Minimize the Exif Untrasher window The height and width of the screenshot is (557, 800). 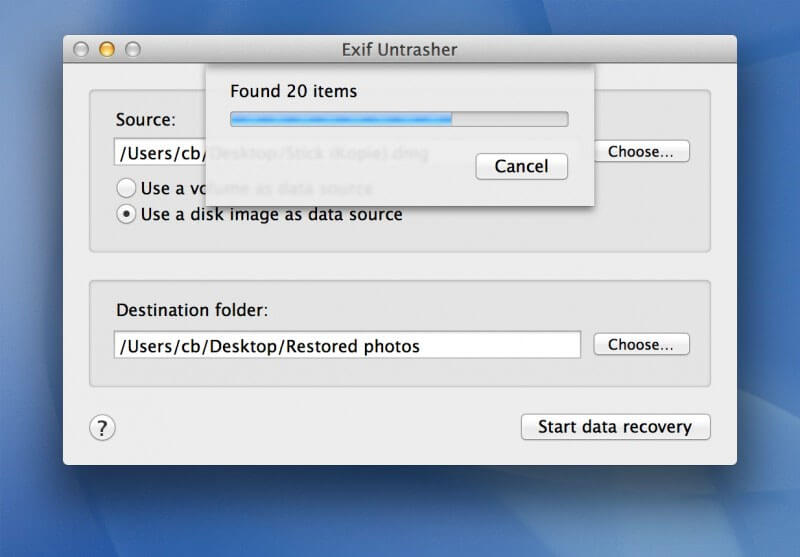point(107,49)
